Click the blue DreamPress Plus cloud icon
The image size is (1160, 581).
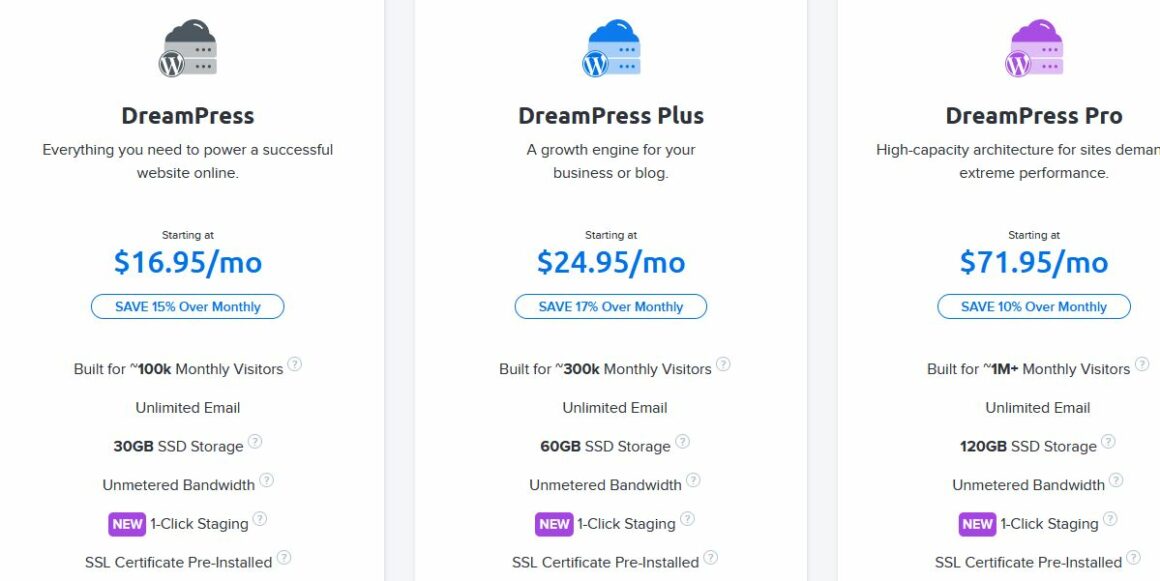(611, 48)
